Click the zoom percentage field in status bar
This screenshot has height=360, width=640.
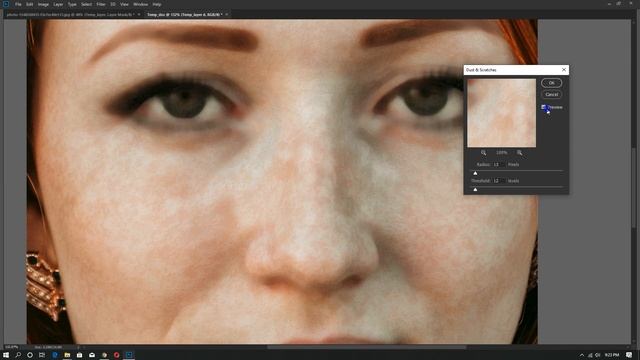(12, 347)
